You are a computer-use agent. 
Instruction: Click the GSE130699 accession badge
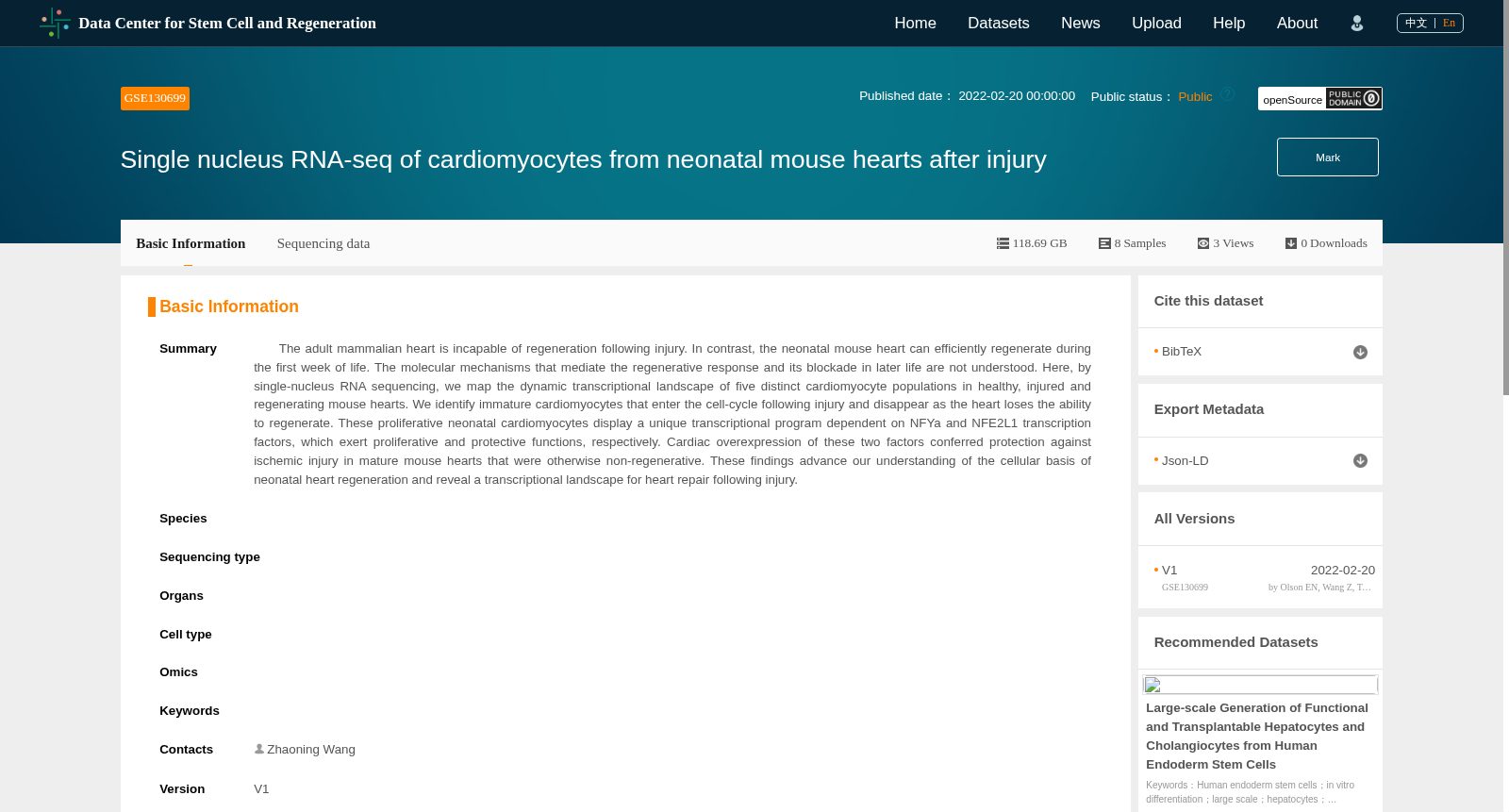pyautogui.click(x=155, y=98)
